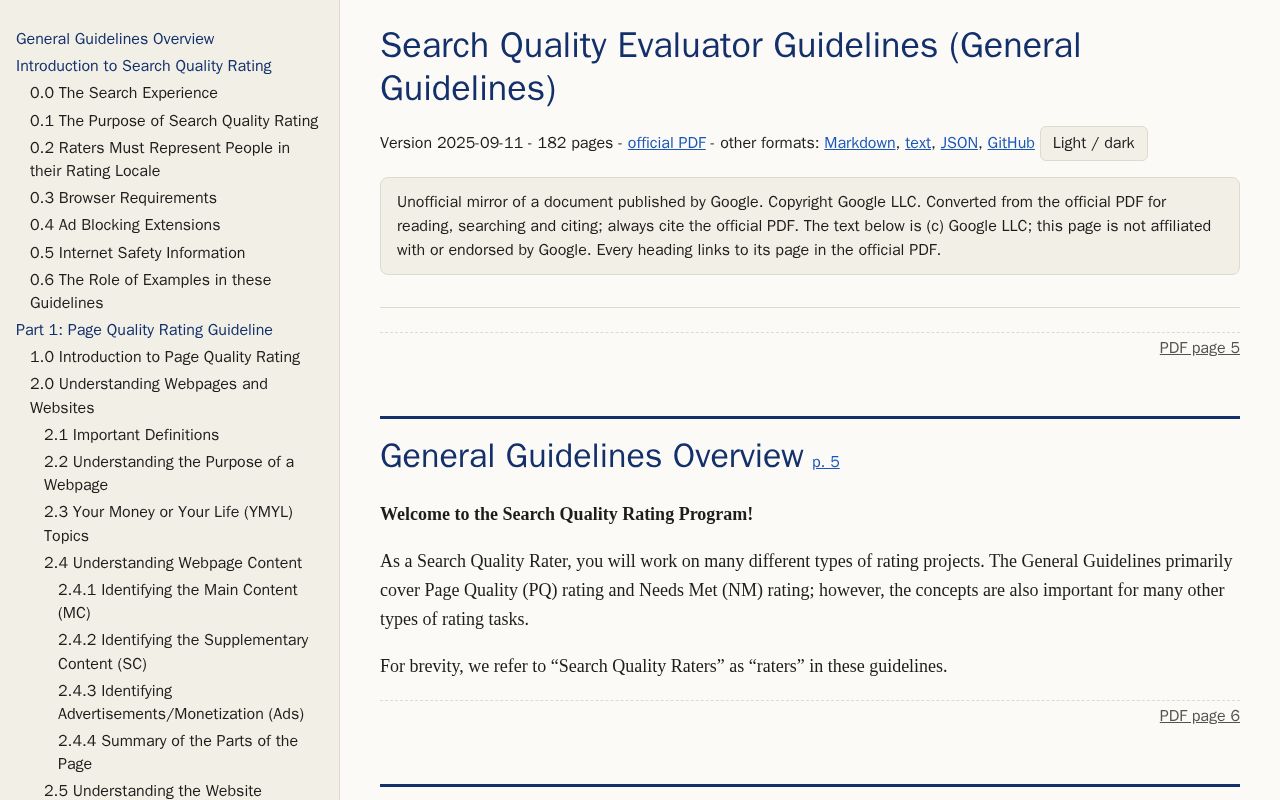
Task: Open 2.4.3 Identifying Advertisements/Monetization
Action: pos(181,702)
